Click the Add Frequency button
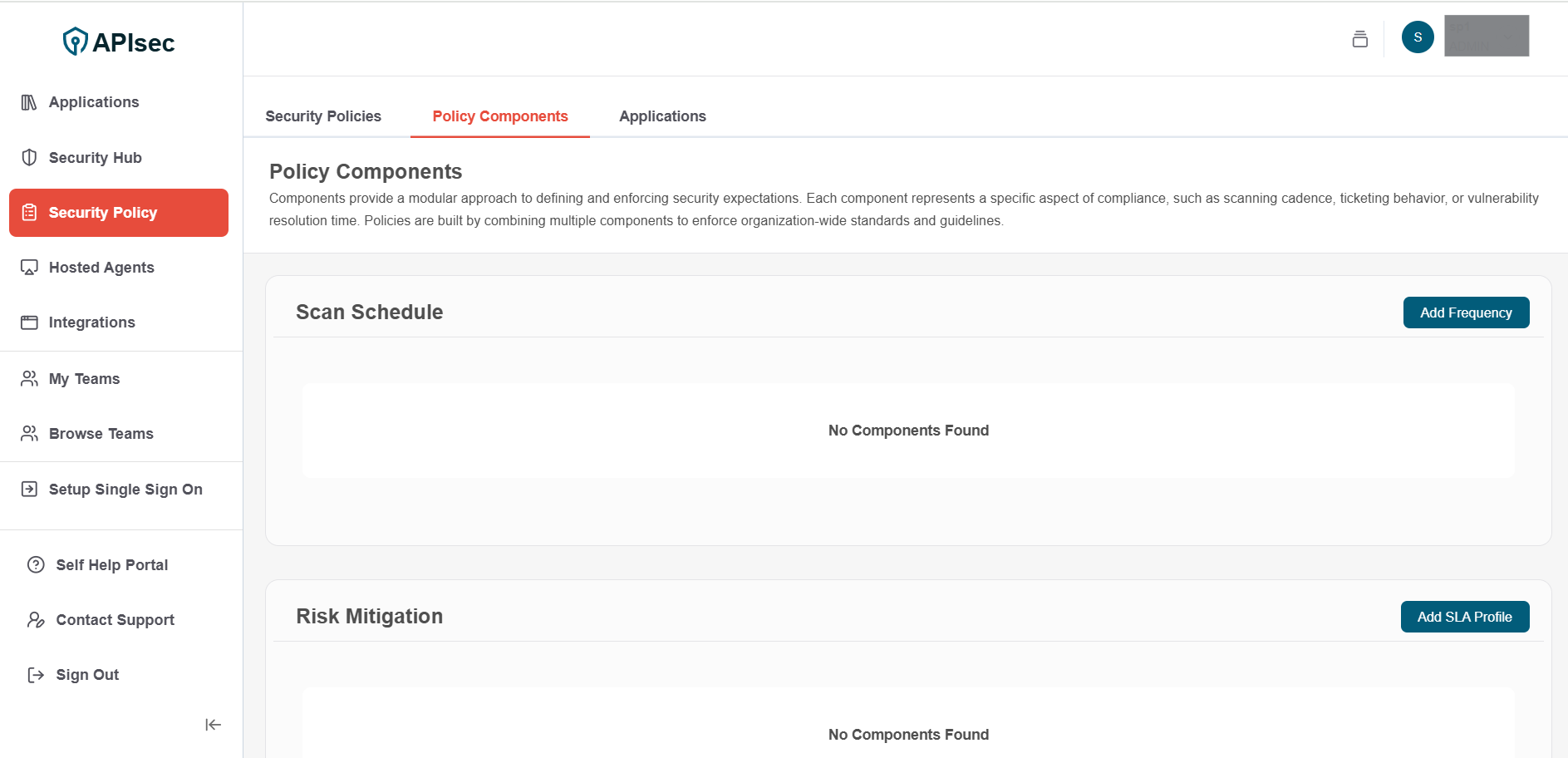The width and height of the screenshot is (1568, 758). [1465, 313]
